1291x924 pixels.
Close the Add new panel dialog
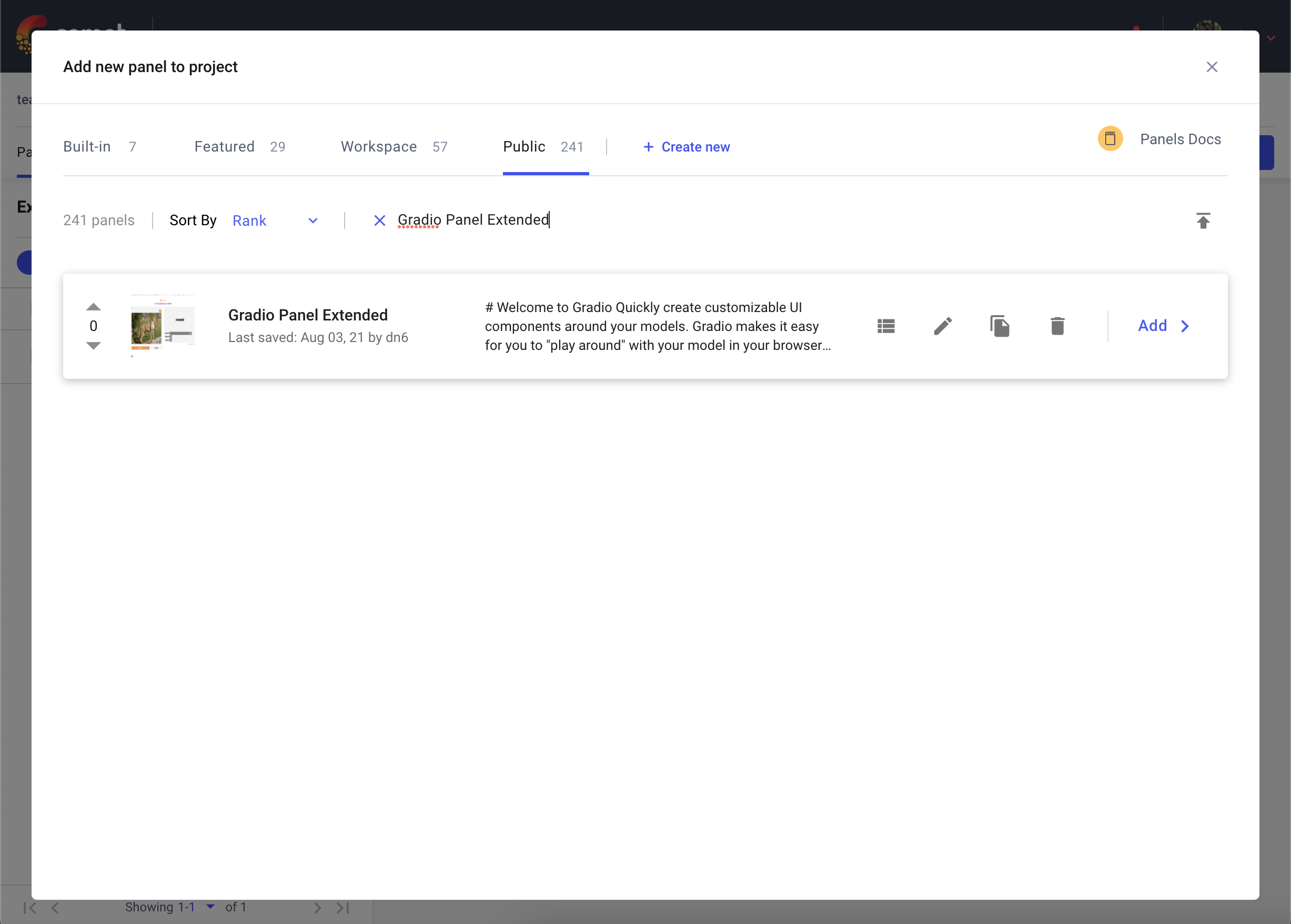pos(1212,67)
